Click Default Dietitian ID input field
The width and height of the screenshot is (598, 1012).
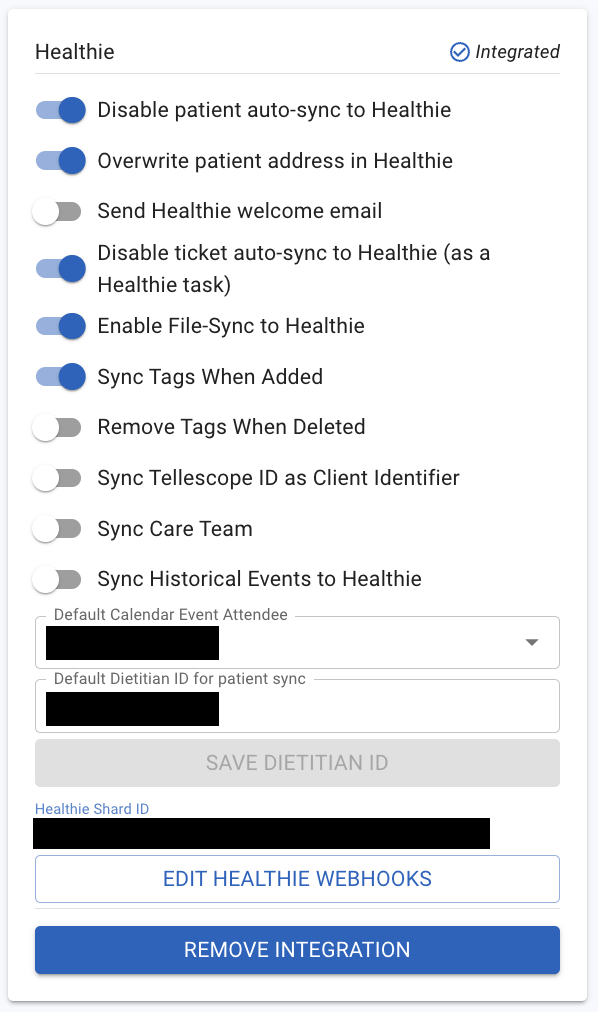point(297,706)
